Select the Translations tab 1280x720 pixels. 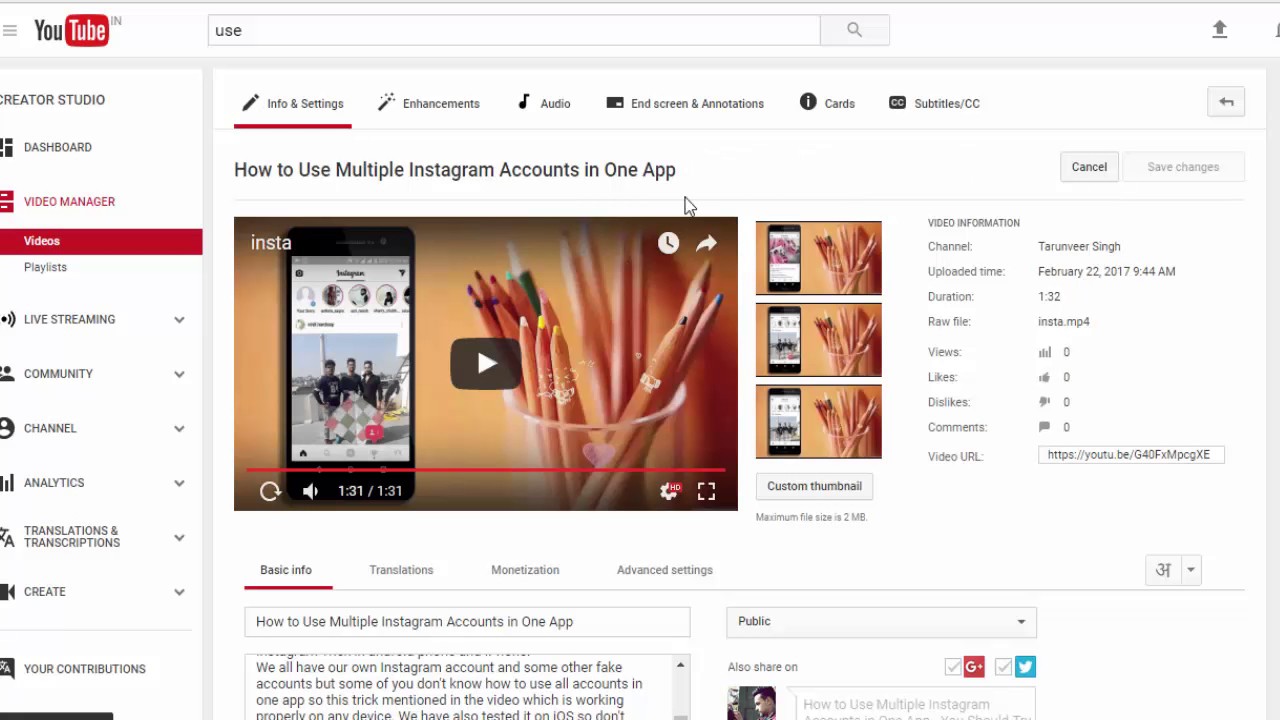pos(401,570)
